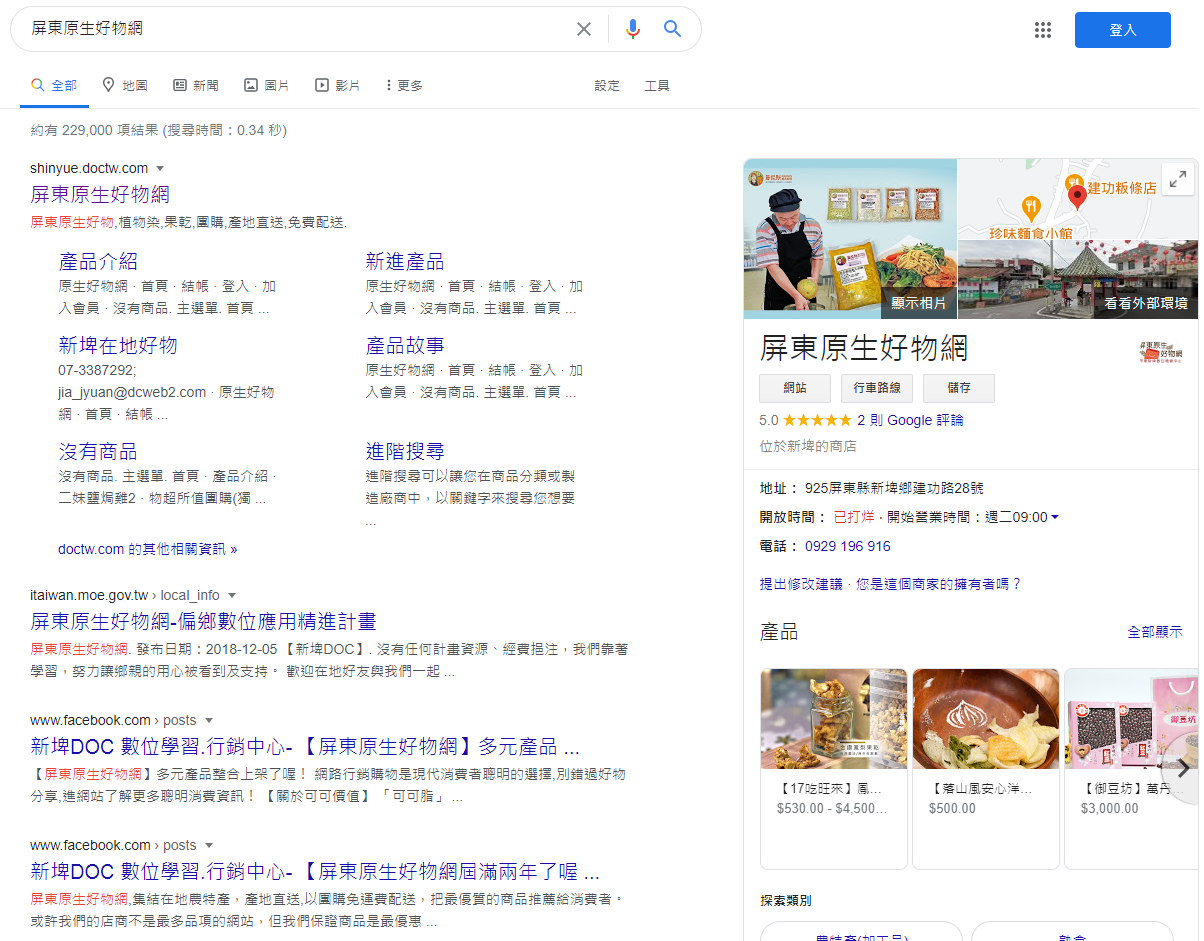This screenshot has height=941, width=1204.
Task: Clear the search box with X icon
Action: click(584, 29)
